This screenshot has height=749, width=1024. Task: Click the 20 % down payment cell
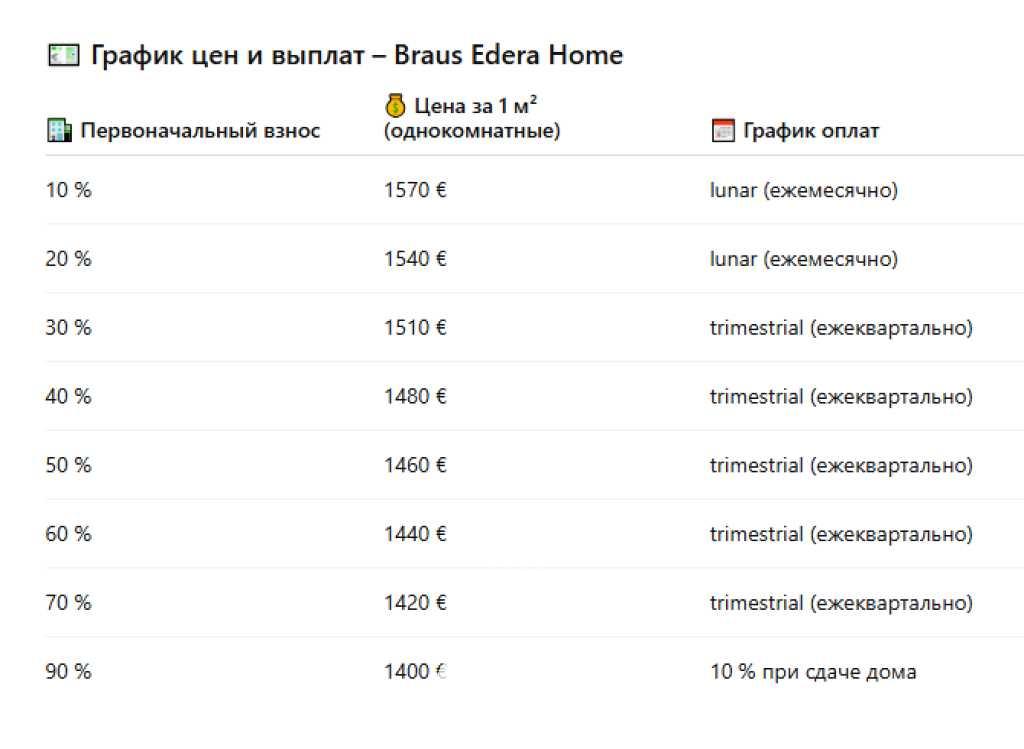[68, 259]
